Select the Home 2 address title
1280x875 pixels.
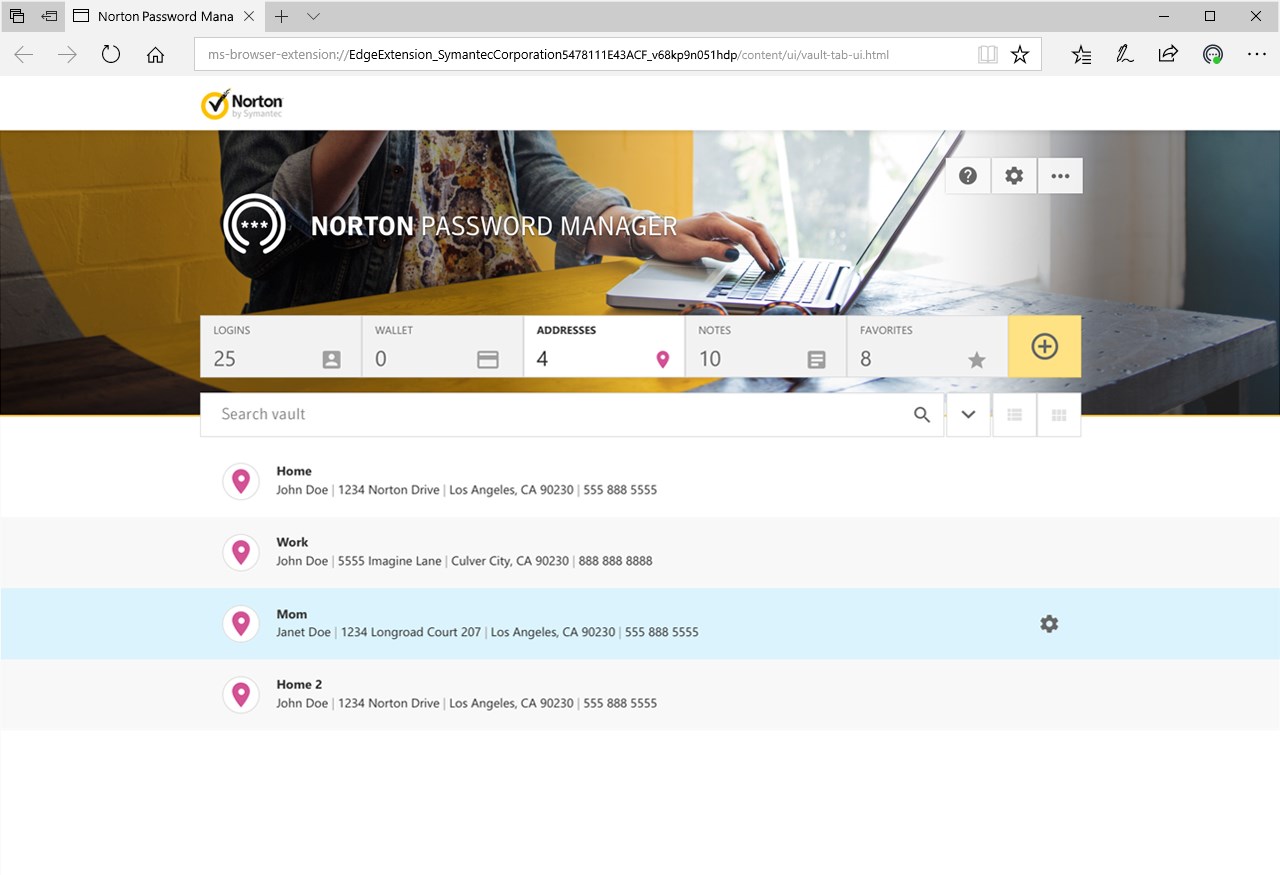pyautogui.click(x=299, y=685)
